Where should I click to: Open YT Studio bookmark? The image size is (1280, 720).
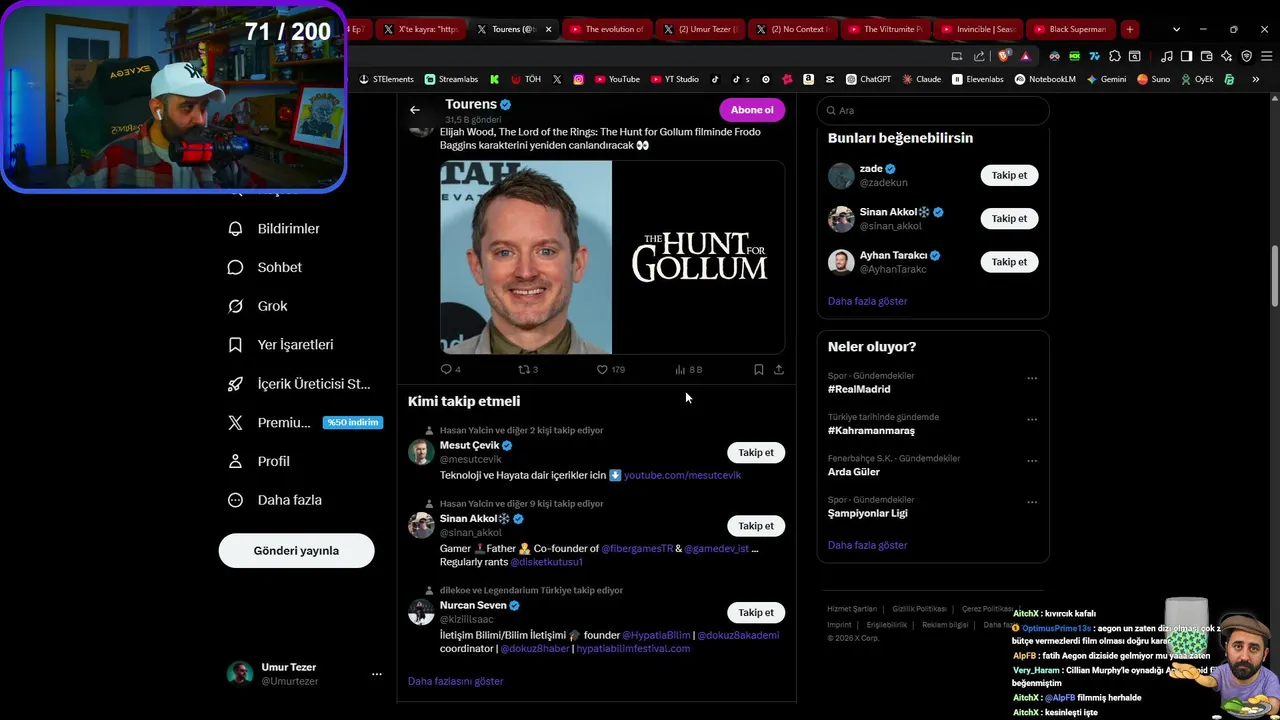(x=675, y=79)
